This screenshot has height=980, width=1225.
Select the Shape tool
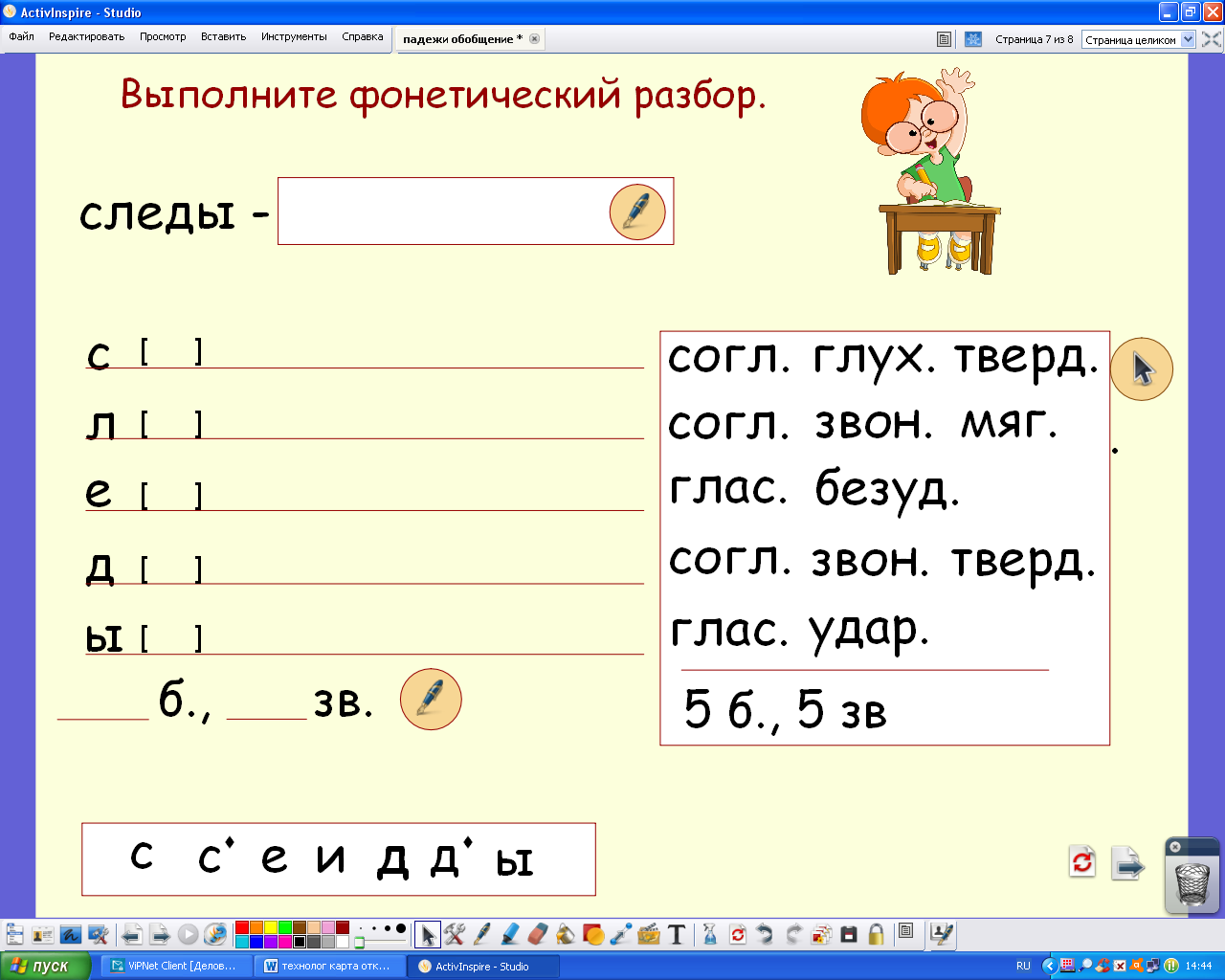click(593, 934)
